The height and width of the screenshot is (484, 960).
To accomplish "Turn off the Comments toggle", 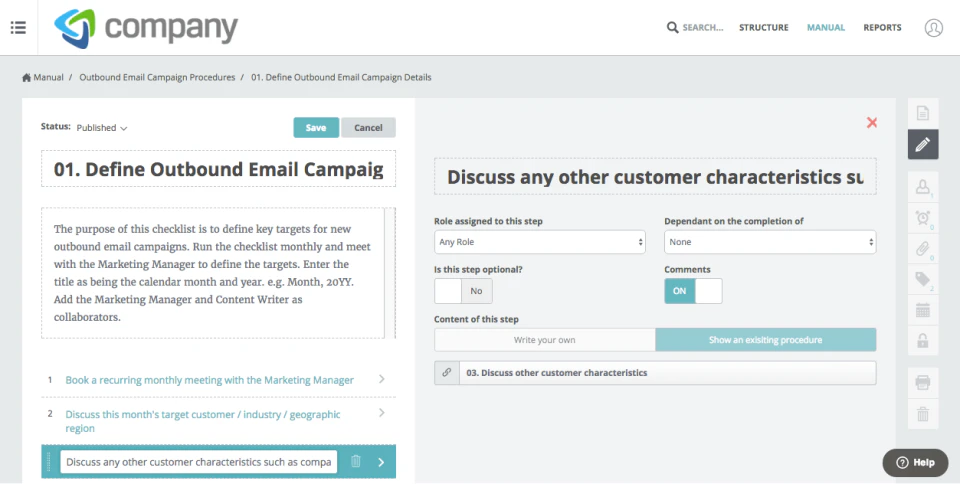I will click(x=693, y=291).
